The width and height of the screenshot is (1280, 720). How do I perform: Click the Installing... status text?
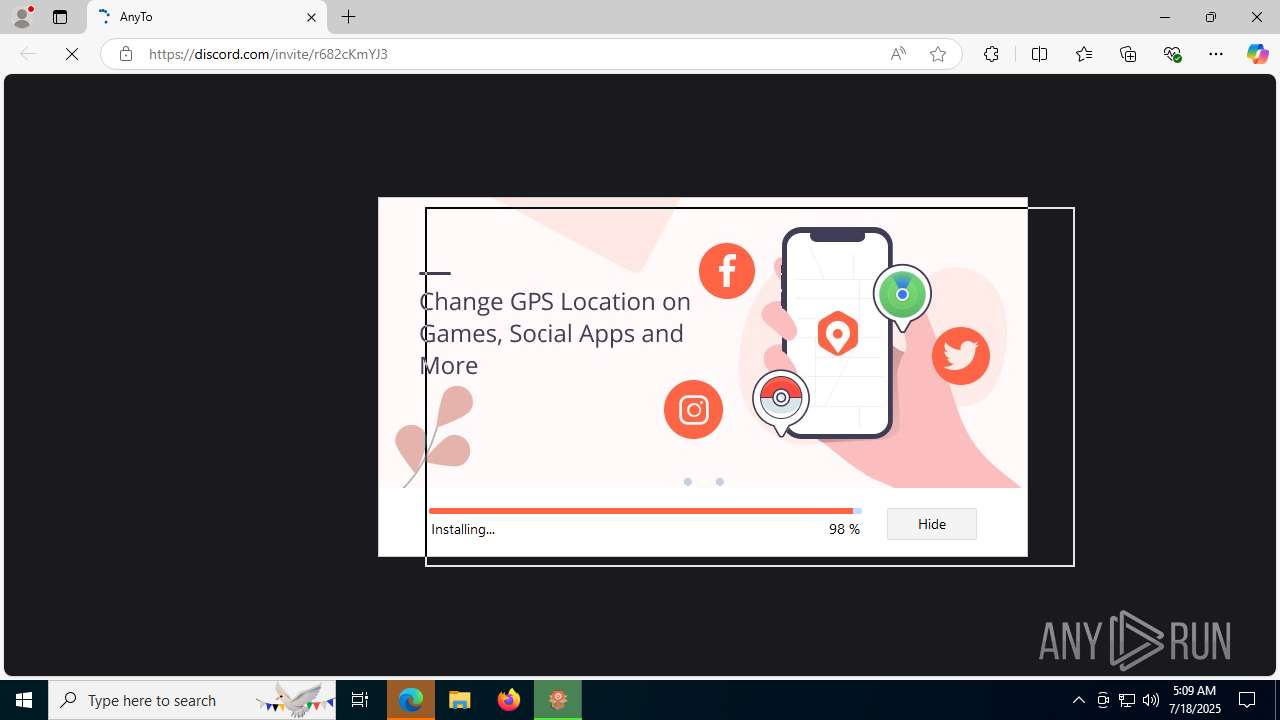(x=463, y=529)
